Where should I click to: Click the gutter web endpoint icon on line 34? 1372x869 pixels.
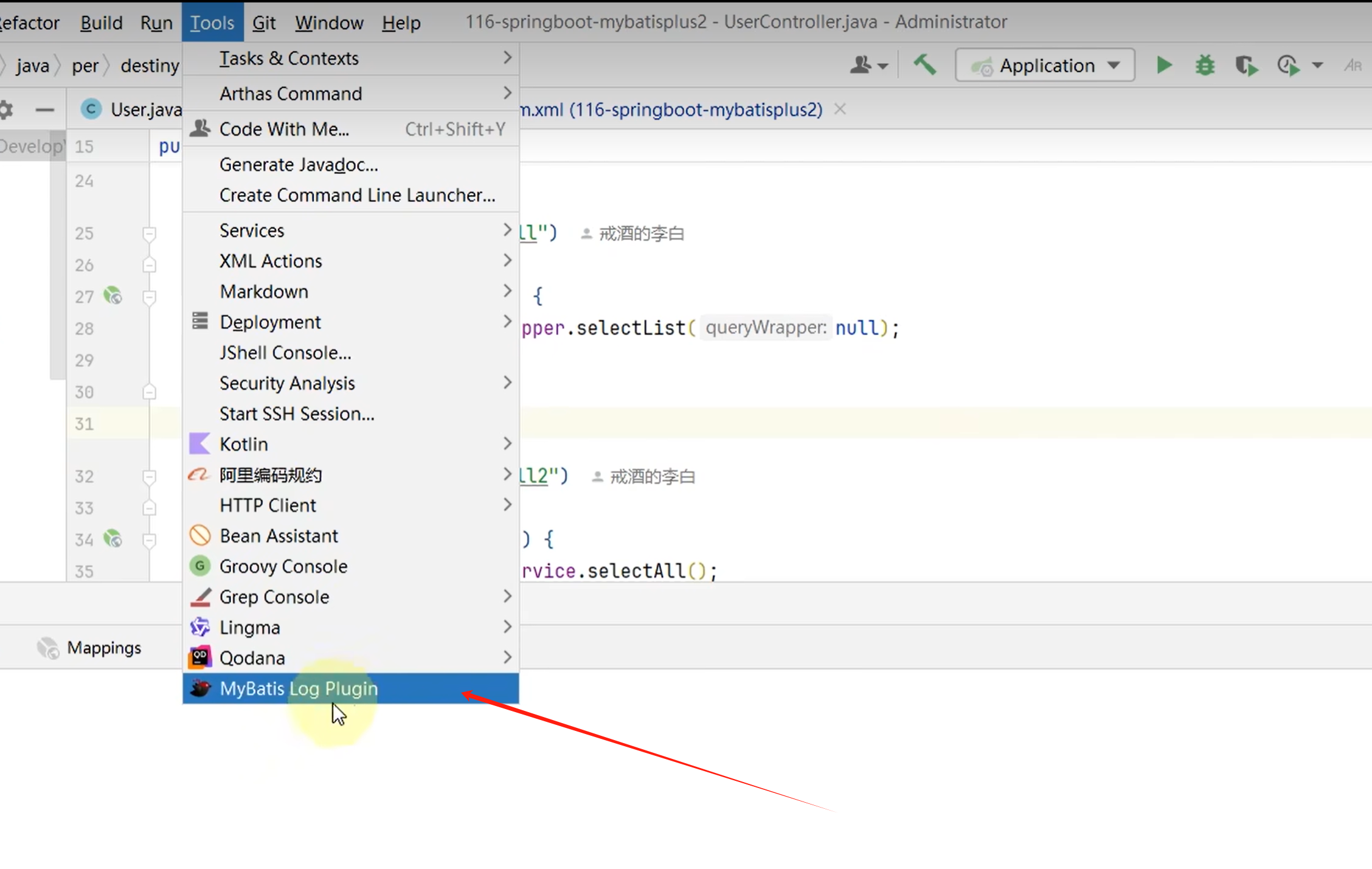(x=113, y=539)
